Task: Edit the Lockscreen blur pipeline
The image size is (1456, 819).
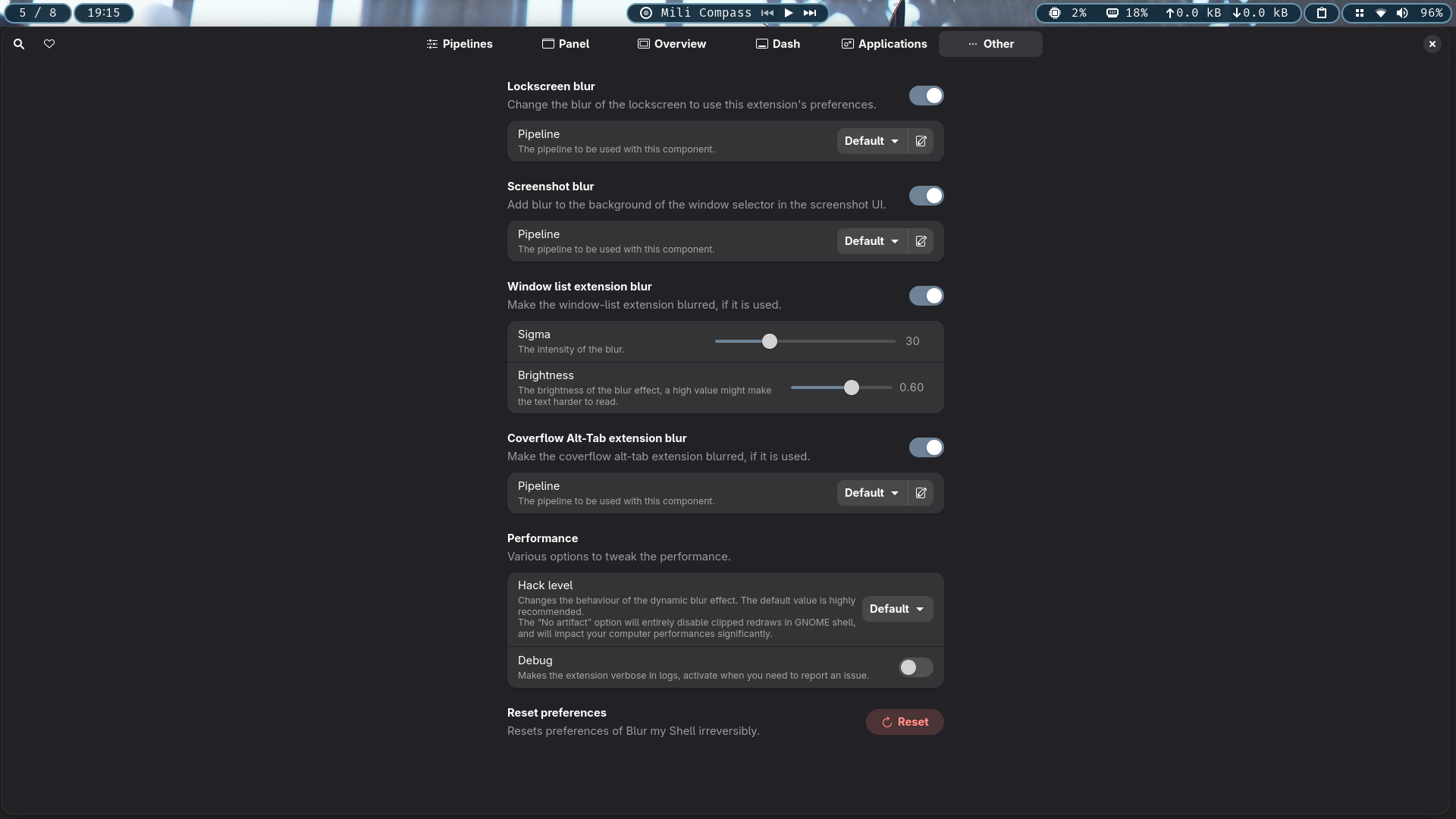Action: click(x=921, y=141)
